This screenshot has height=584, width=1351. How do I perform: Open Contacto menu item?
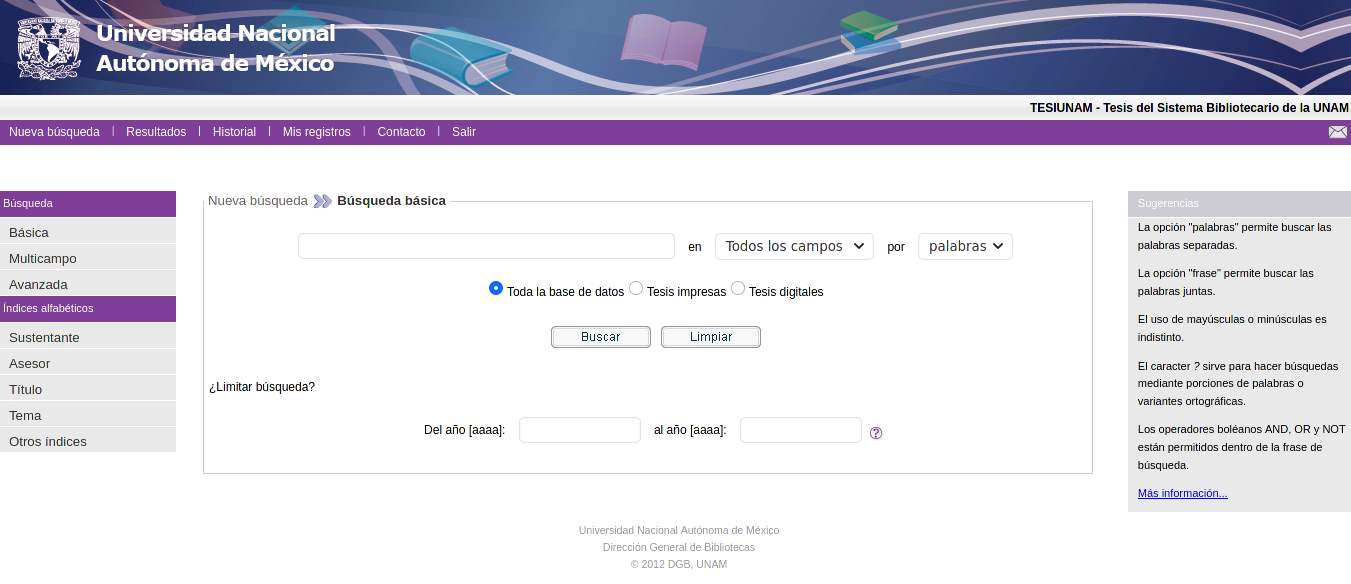tap(401, 132)
